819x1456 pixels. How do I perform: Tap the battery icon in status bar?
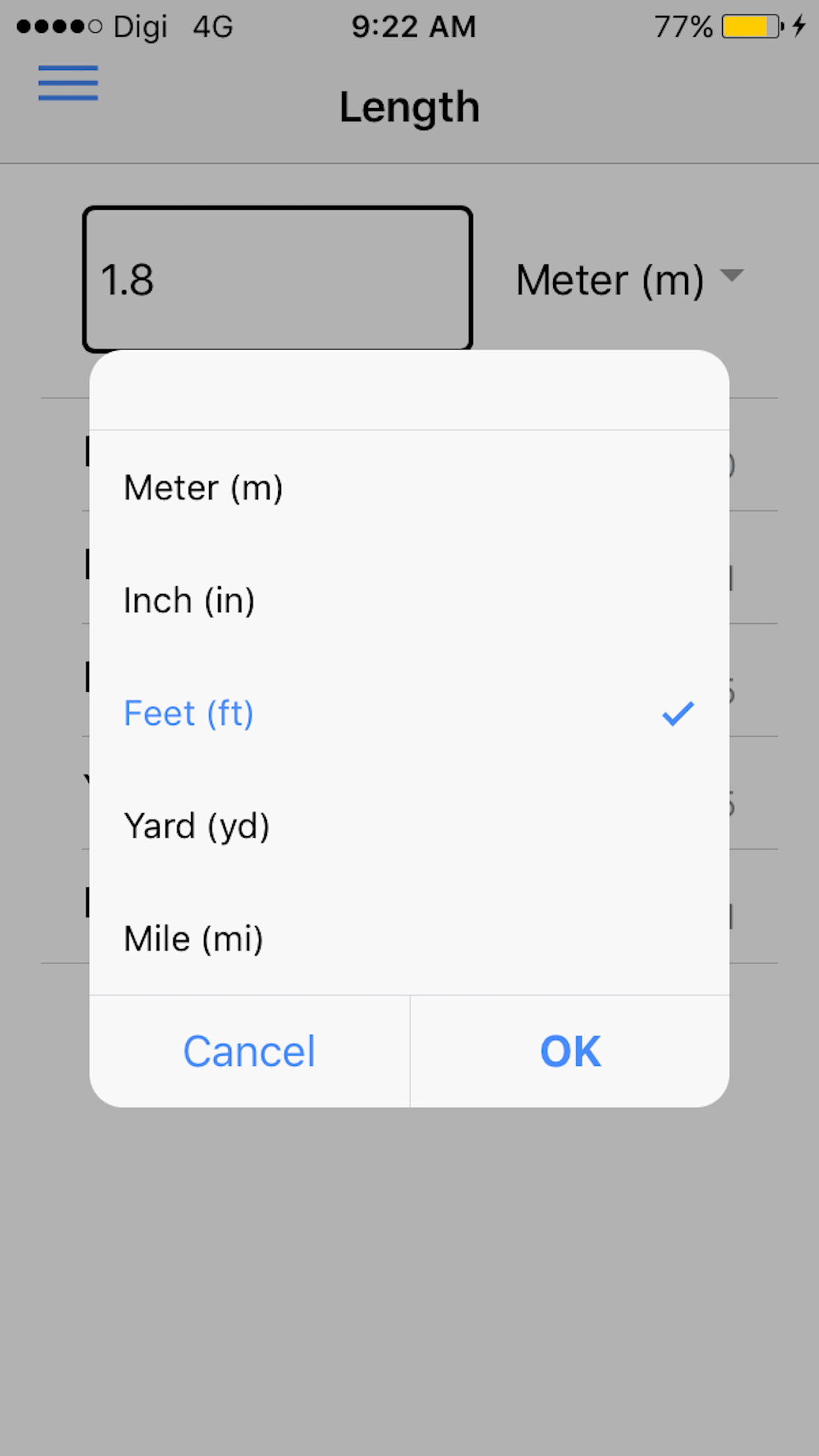coord(752,27)
